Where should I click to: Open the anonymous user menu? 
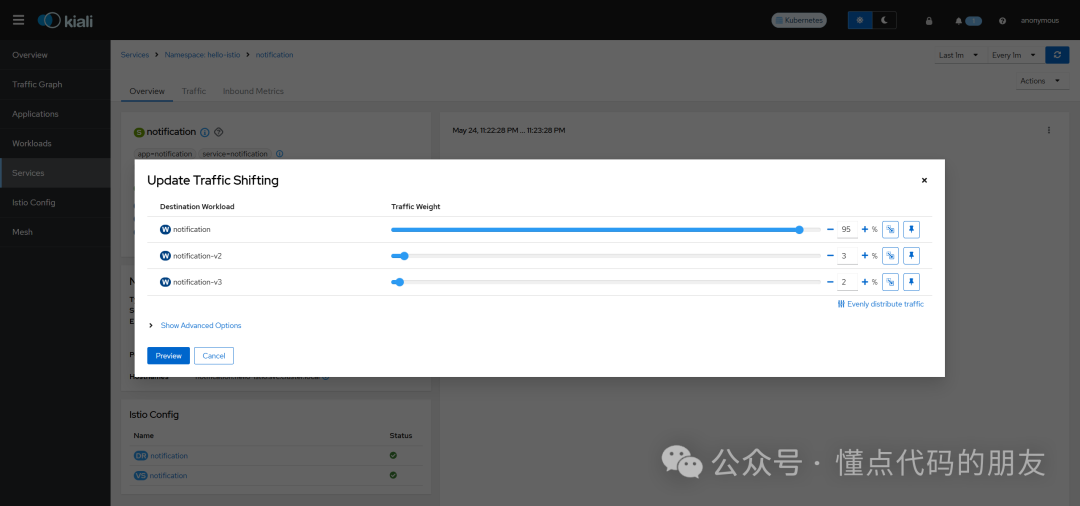[x=1039, y=21]
